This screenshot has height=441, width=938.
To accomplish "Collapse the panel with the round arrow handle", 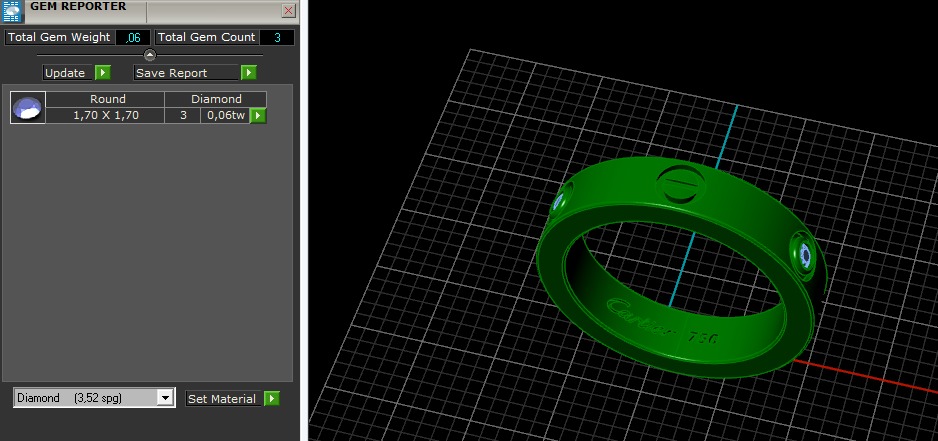I will pos(150,55).
